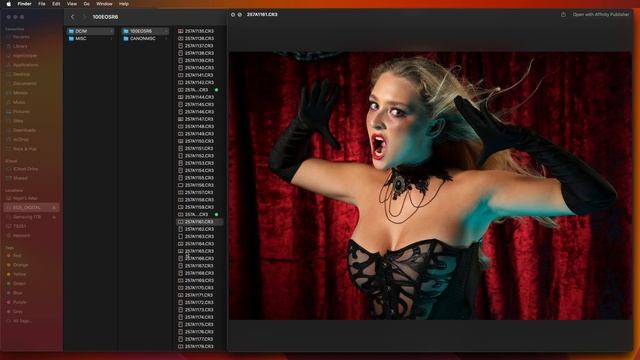The image size is (640, 360).
Task: Open the Finder menu in menu bar
Action: 24,4
